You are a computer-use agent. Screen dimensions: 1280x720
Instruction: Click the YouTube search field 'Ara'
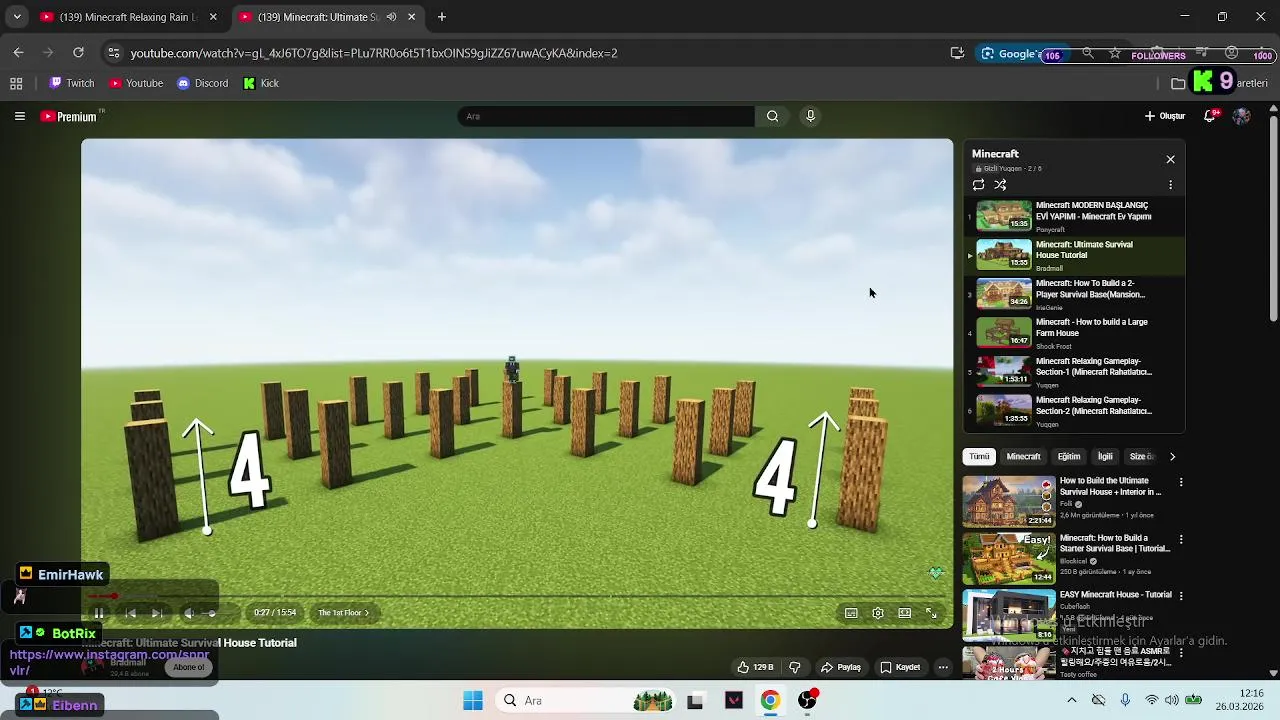point(606,116)
